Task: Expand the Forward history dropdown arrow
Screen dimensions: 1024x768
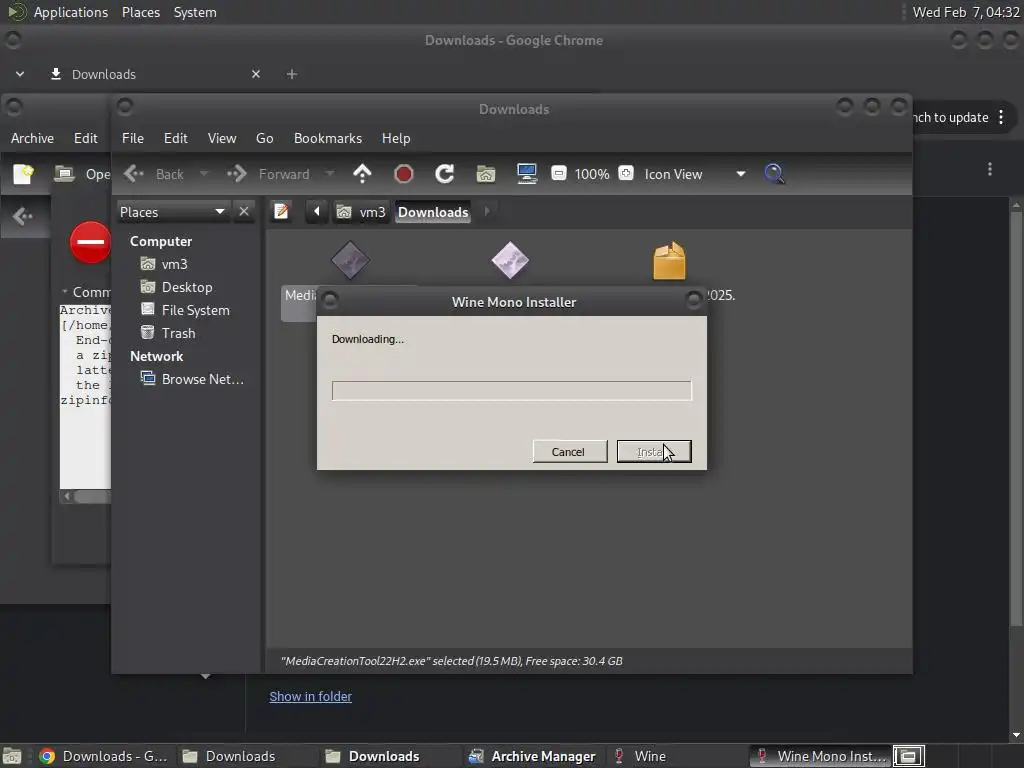Action: coord(330,174)
